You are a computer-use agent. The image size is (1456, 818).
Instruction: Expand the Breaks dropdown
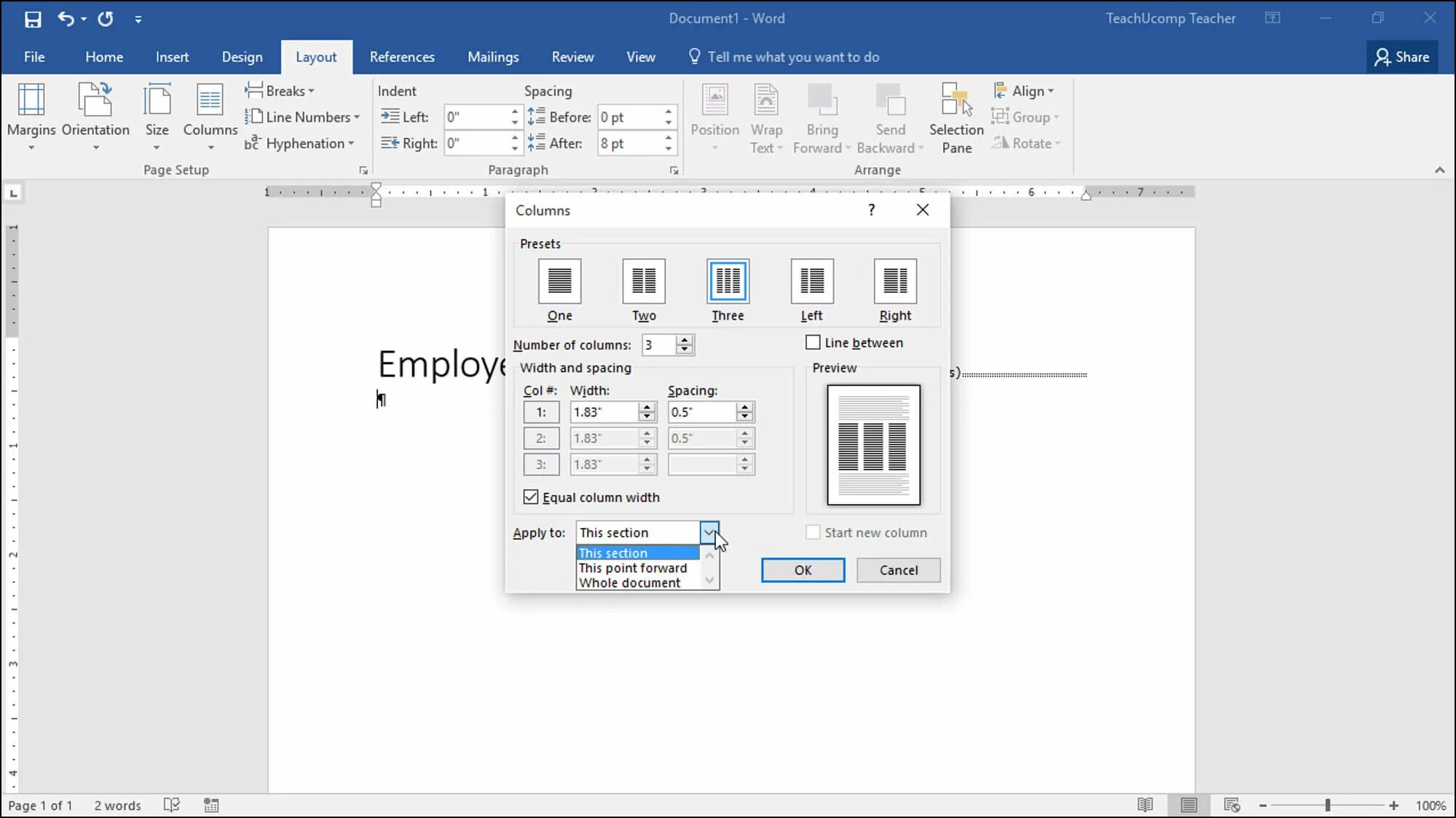click(284, 91)
